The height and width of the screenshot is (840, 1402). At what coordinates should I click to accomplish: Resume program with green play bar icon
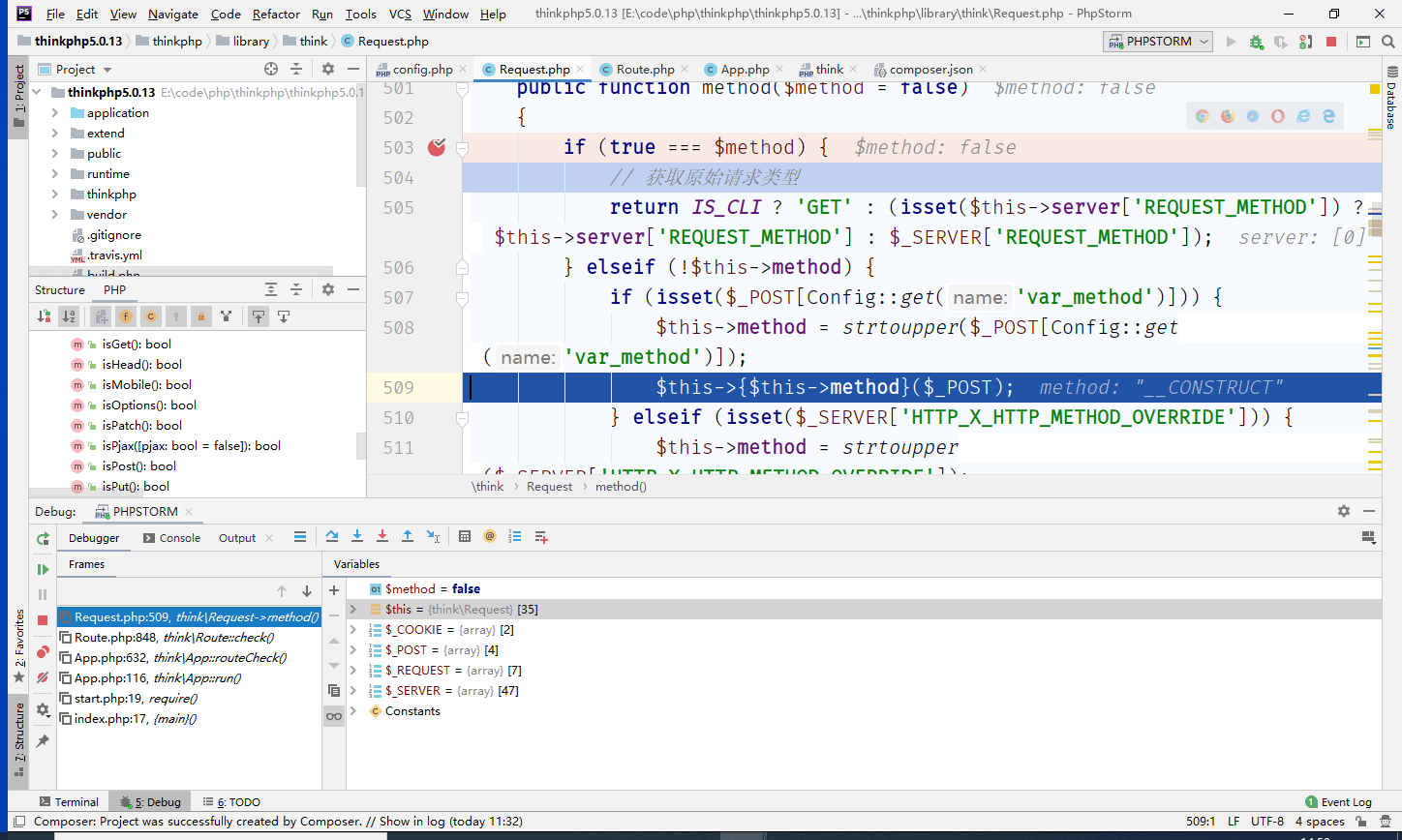pos(43,569)
